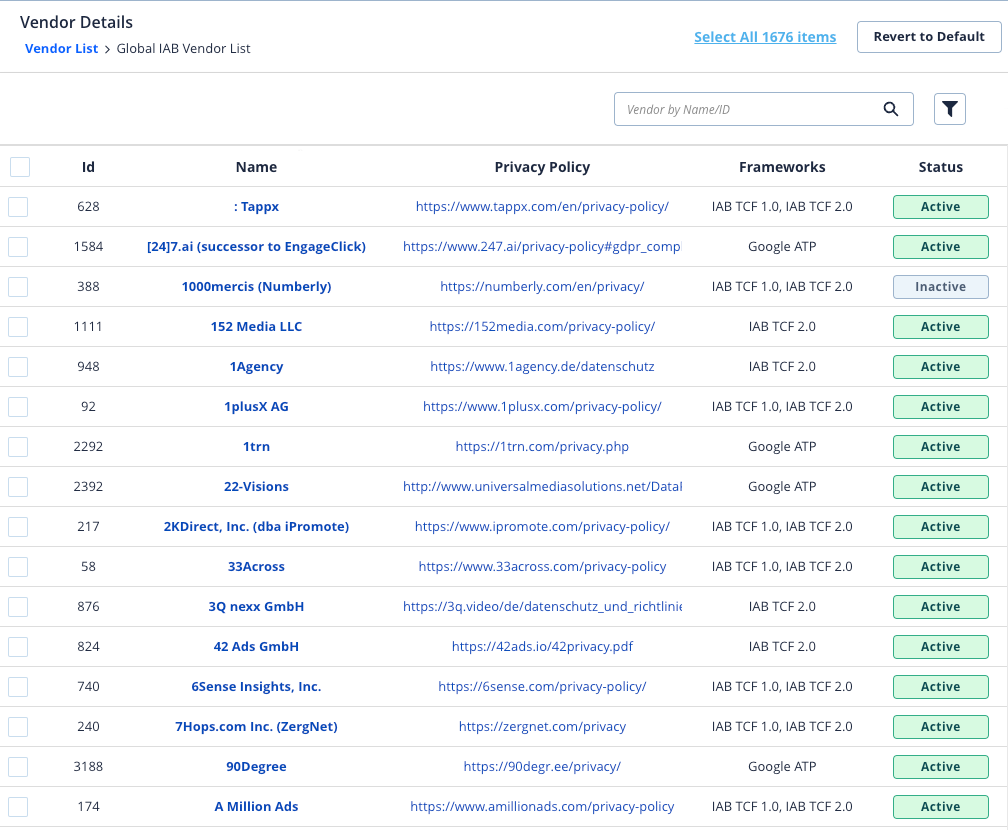Toggle Active status for A Million Ads

coord(940,807)
